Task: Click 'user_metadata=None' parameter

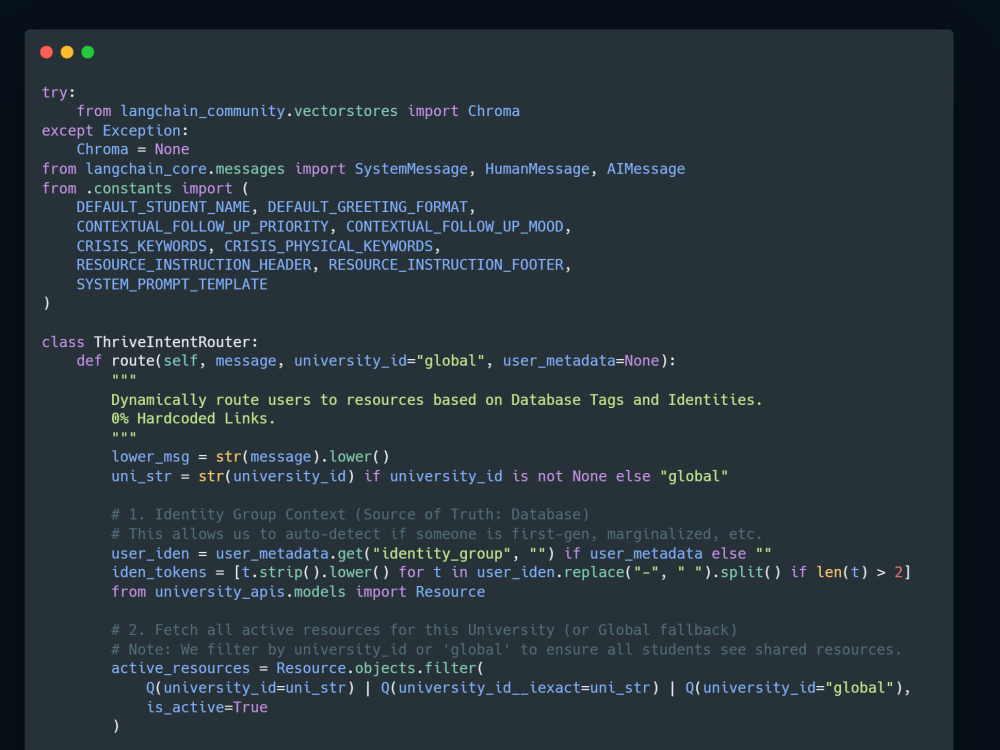Action: pyautogui.click(x=581, y=361)
